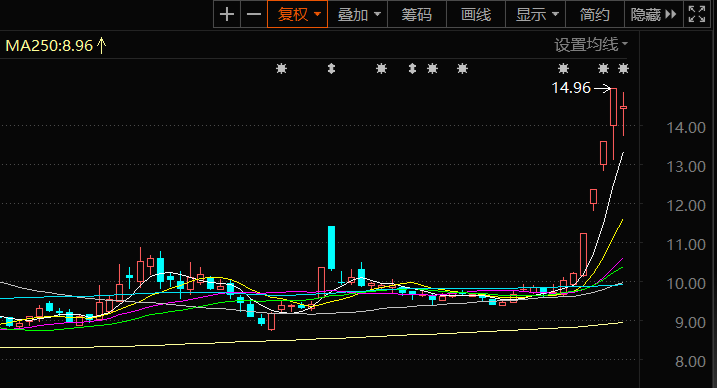Switch to 简约 simple mode

595,15
